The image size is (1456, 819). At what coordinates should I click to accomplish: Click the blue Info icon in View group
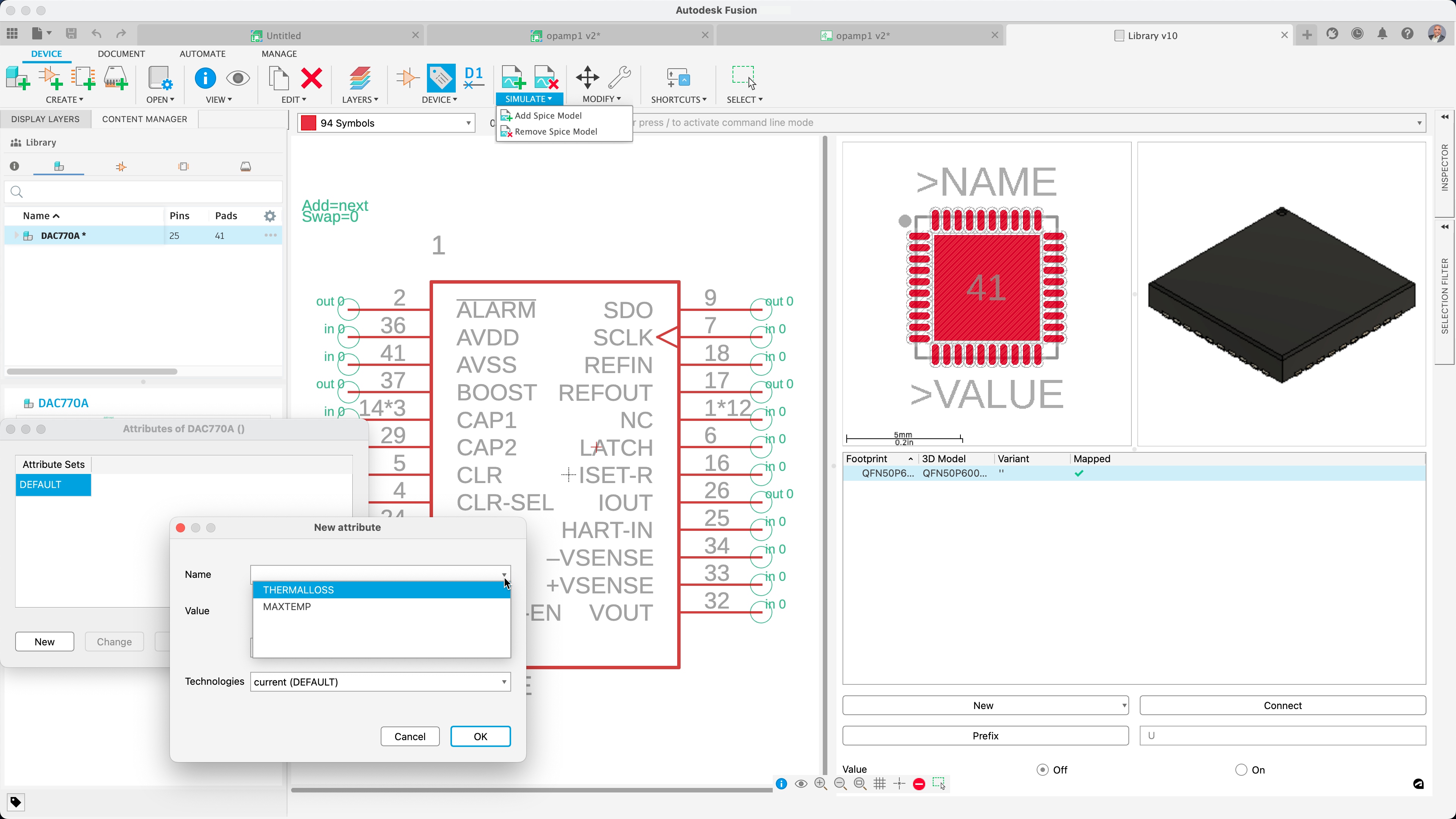(x=205, y=78)
